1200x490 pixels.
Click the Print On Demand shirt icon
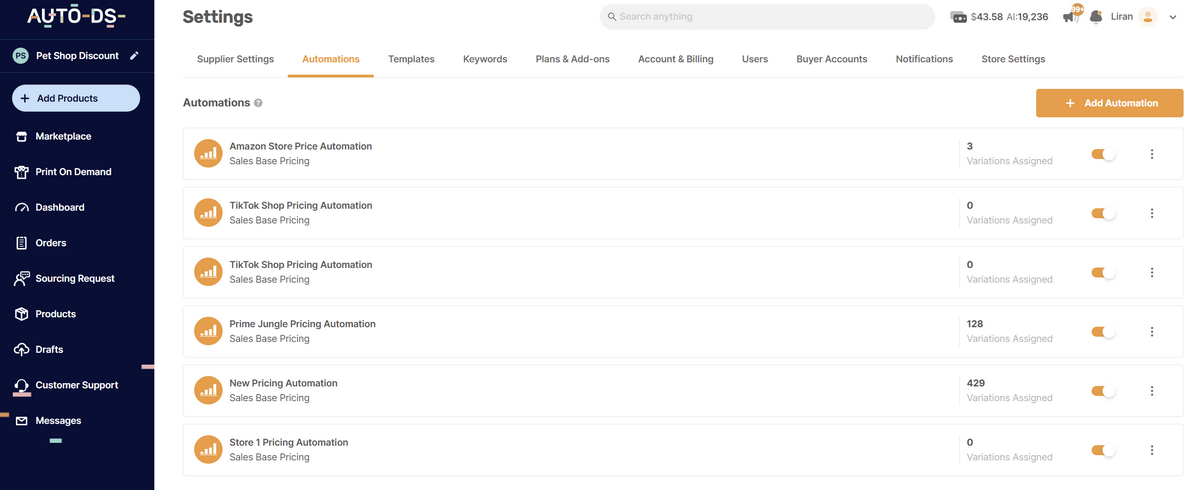point(21,172)
